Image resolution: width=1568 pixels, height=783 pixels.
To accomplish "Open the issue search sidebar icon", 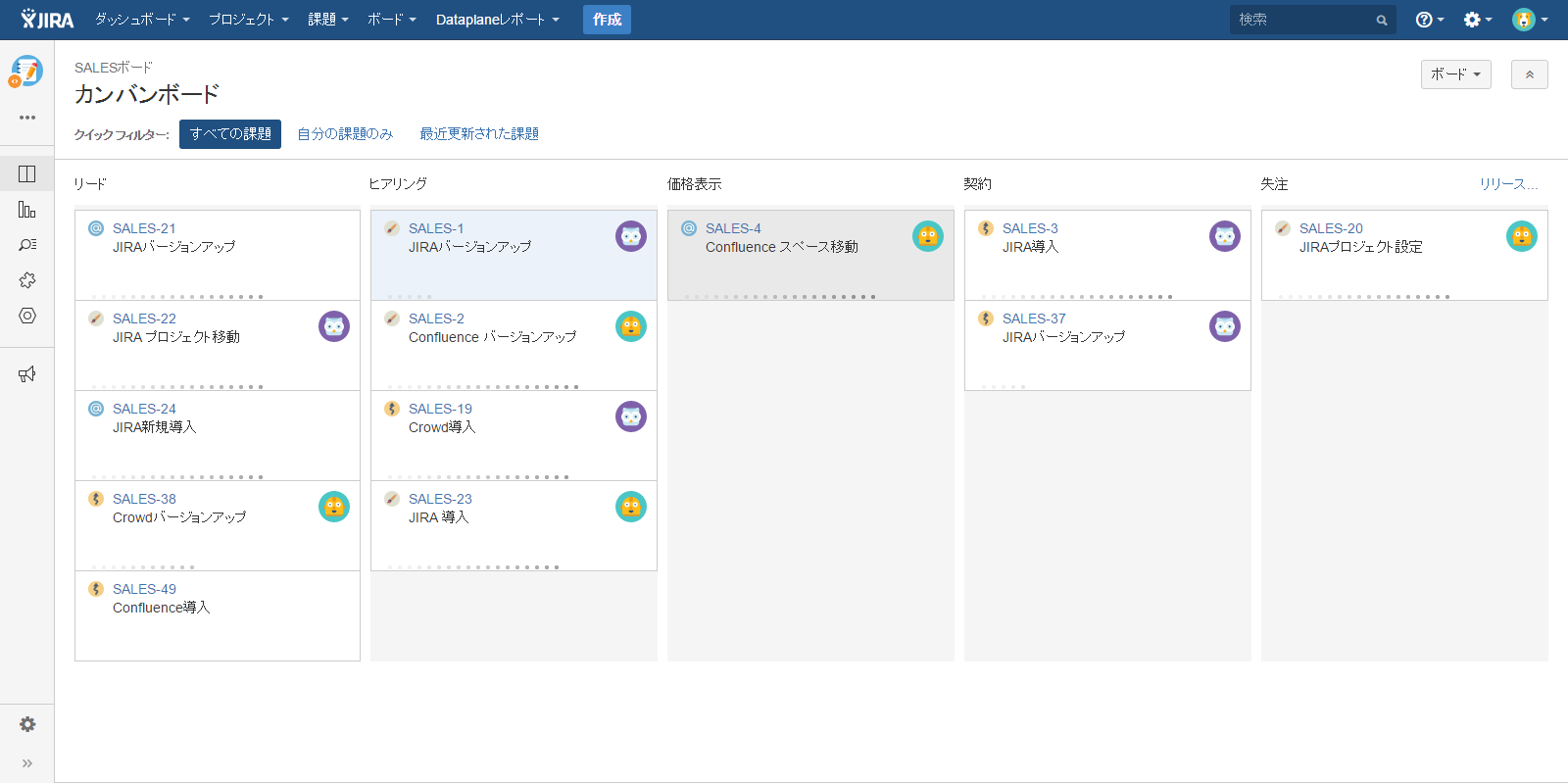I will [27, 244].
